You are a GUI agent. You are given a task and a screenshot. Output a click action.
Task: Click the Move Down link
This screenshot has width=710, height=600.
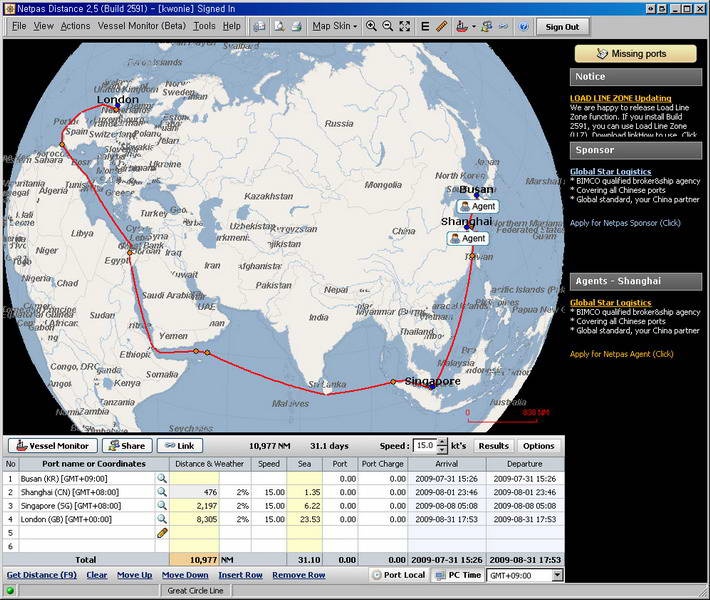[185, 575]
